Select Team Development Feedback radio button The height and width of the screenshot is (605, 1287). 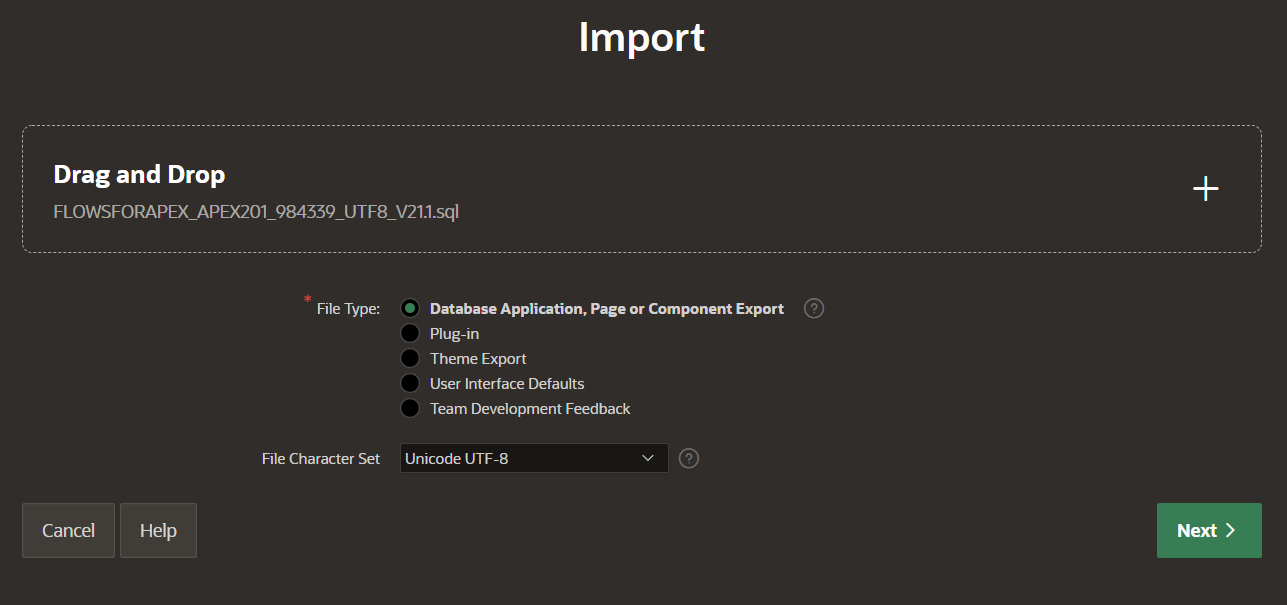[x=410, y=408]
